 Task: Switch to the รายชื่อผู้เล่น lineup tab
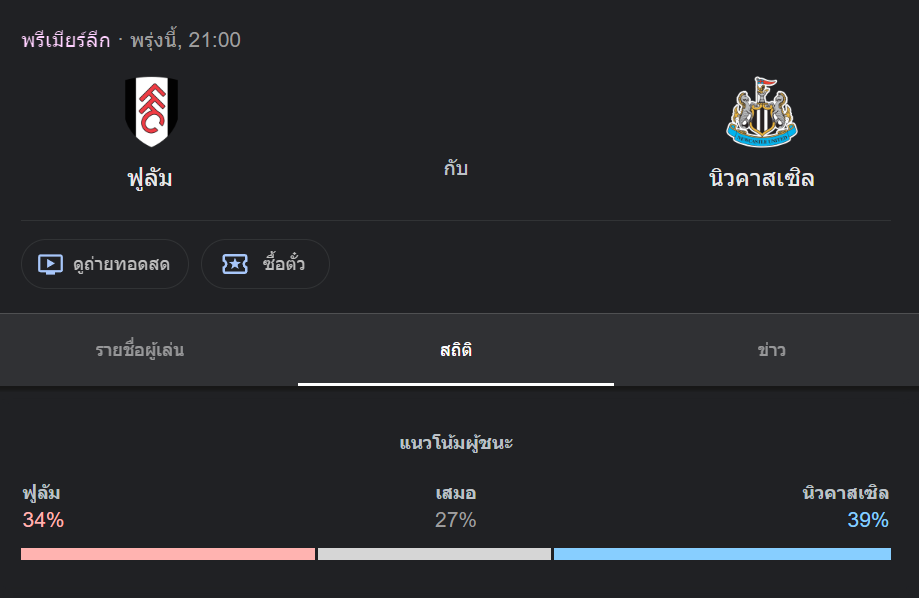pyautogui.click(x=139, y=350)
